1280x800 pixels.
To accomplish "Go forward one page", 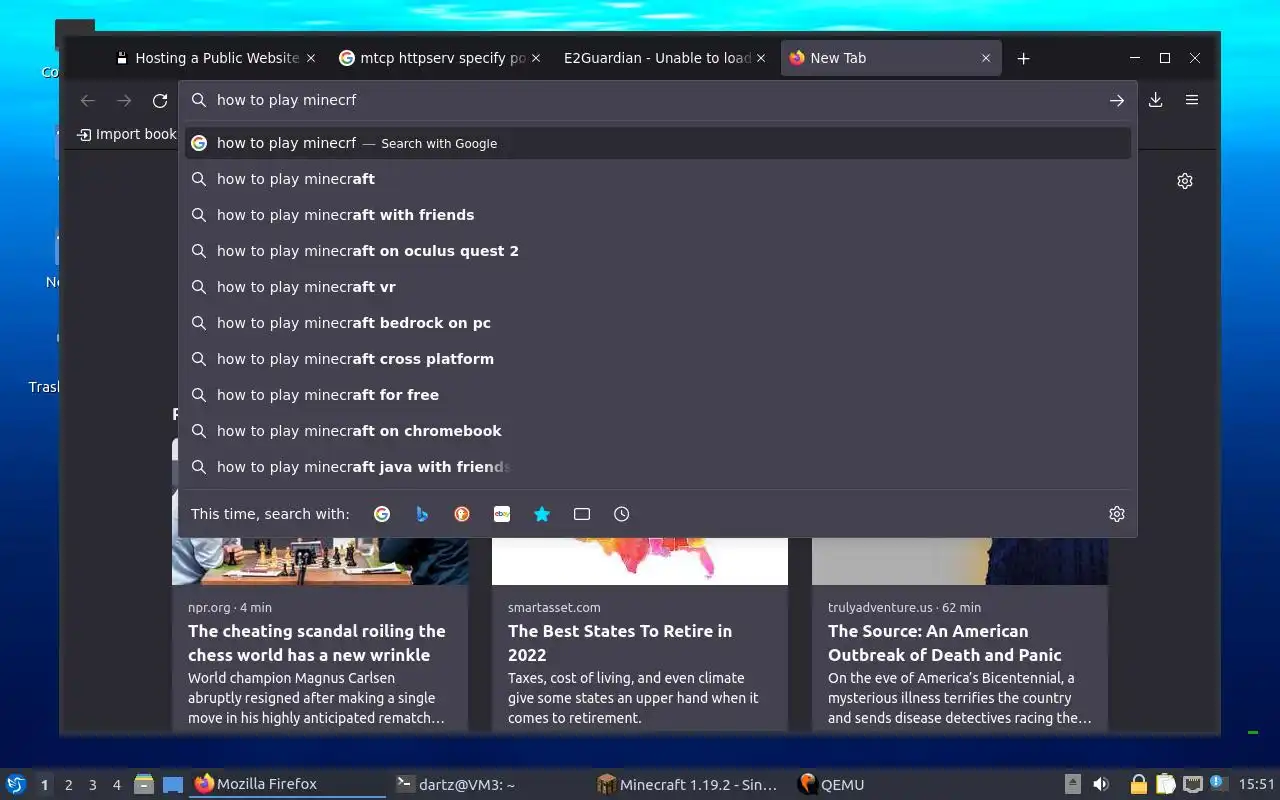I will pyautogui.click(x=124, y=100).
